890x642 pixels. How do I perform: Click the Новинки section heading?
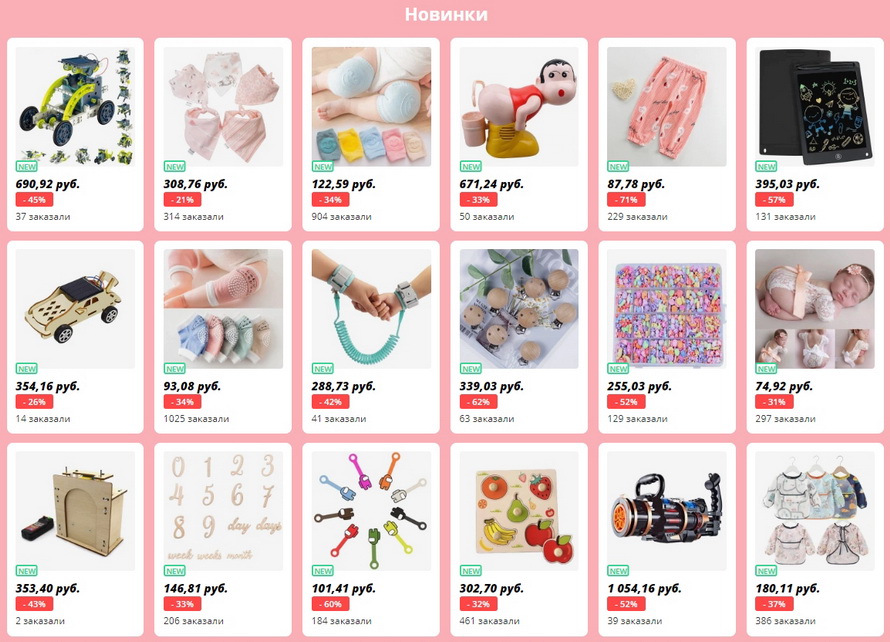click(x=446, y=14)
